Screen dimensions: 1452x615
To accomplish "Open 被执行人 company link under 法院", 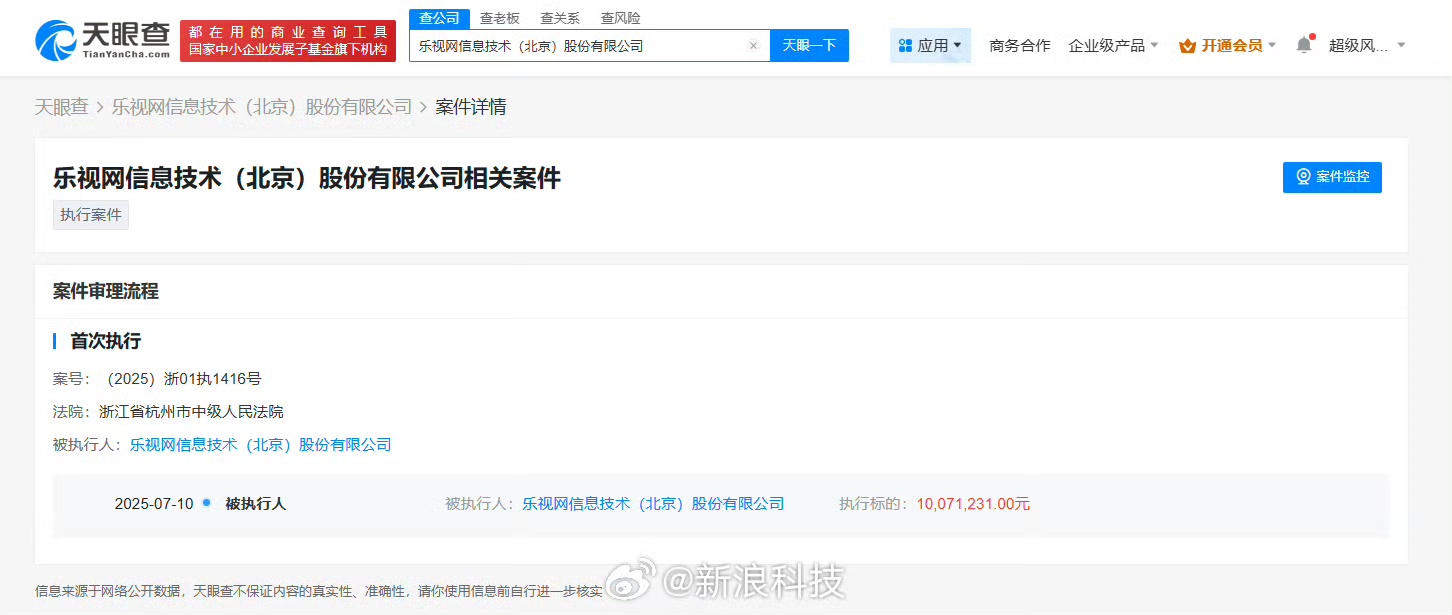I will [260, 445].
